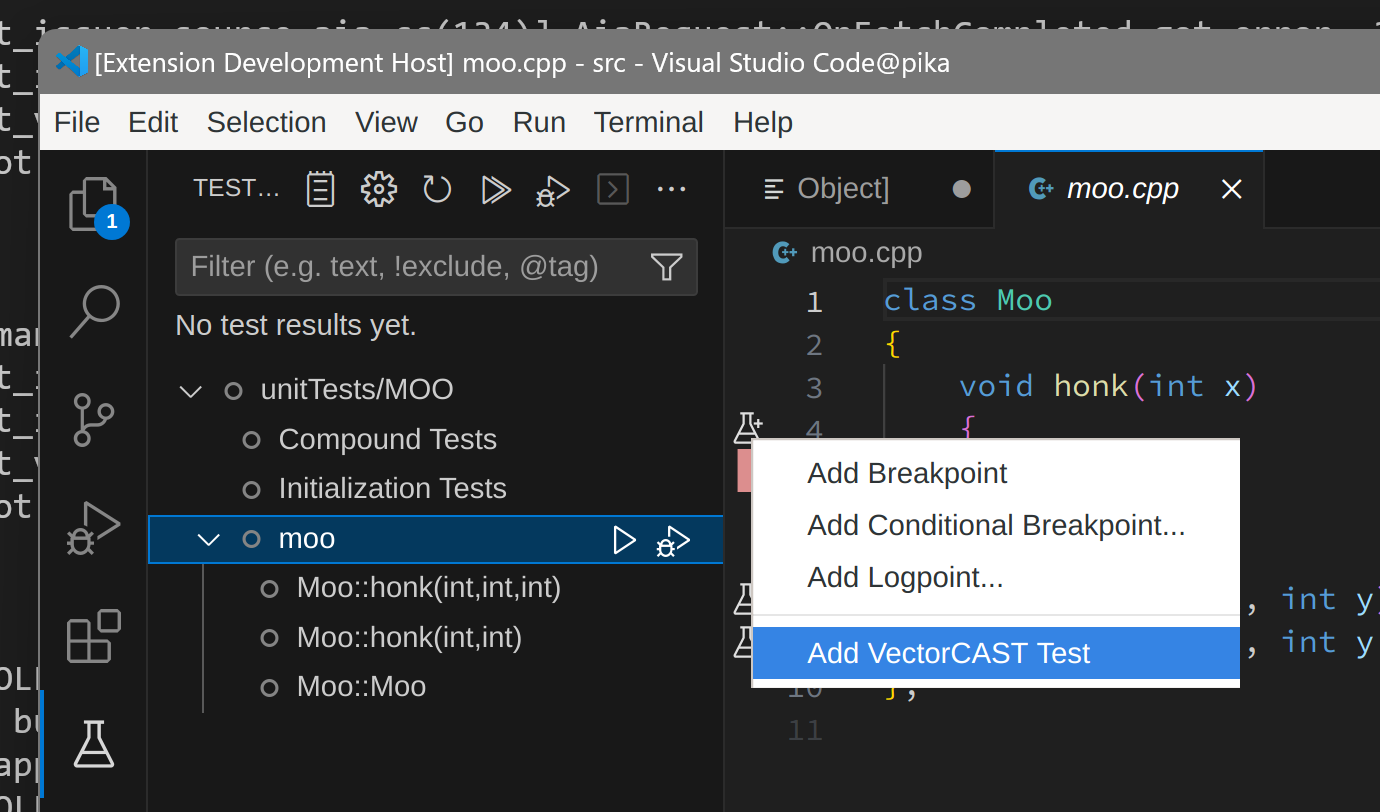Select Add Conditional Breakpoint
The height and width of the screenshot is (812, 1380).
(996, 524)
